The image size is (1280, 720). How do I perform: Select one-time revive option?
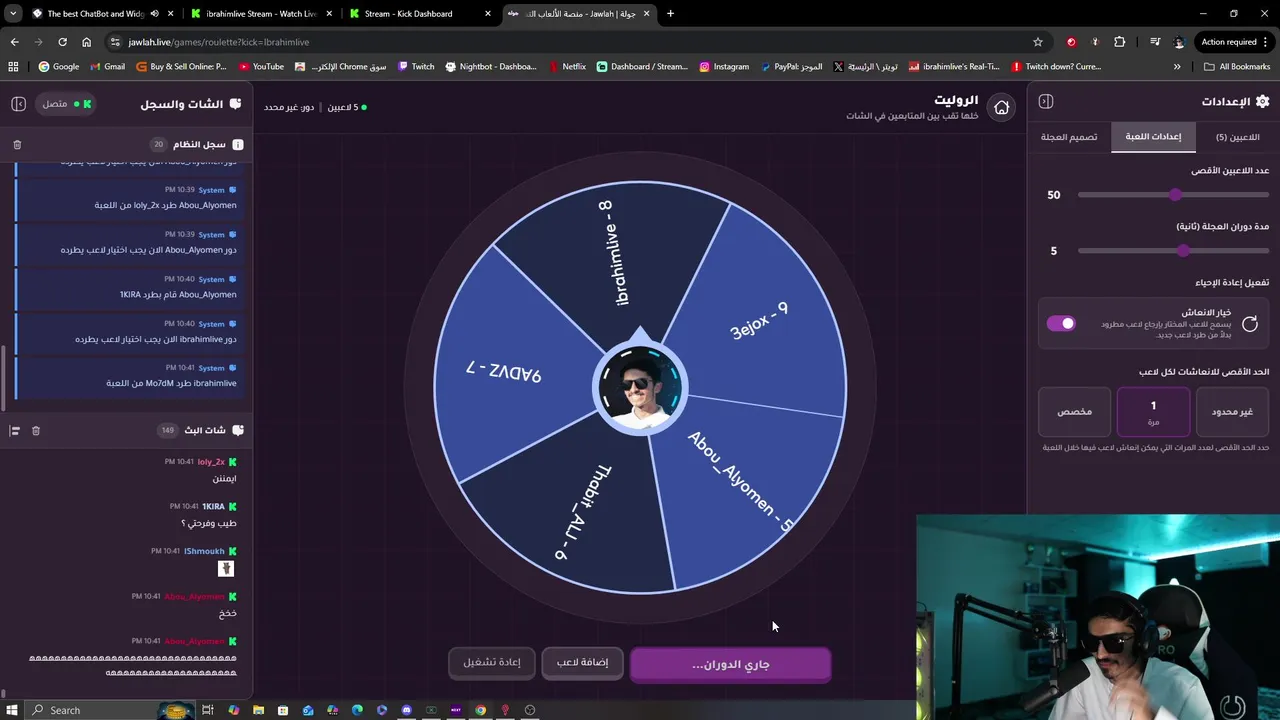1153,412
